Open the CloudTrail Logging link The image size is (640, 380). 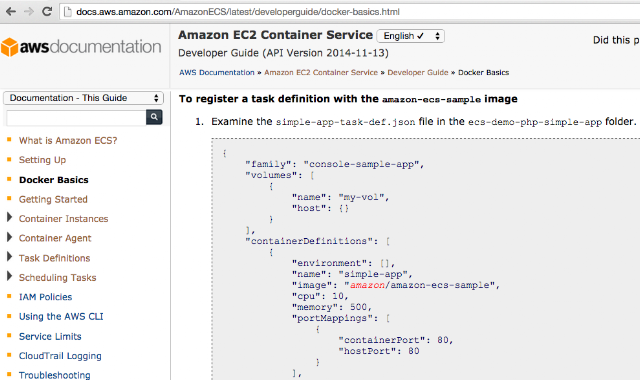pyautogui.click(x=60, y=356)
